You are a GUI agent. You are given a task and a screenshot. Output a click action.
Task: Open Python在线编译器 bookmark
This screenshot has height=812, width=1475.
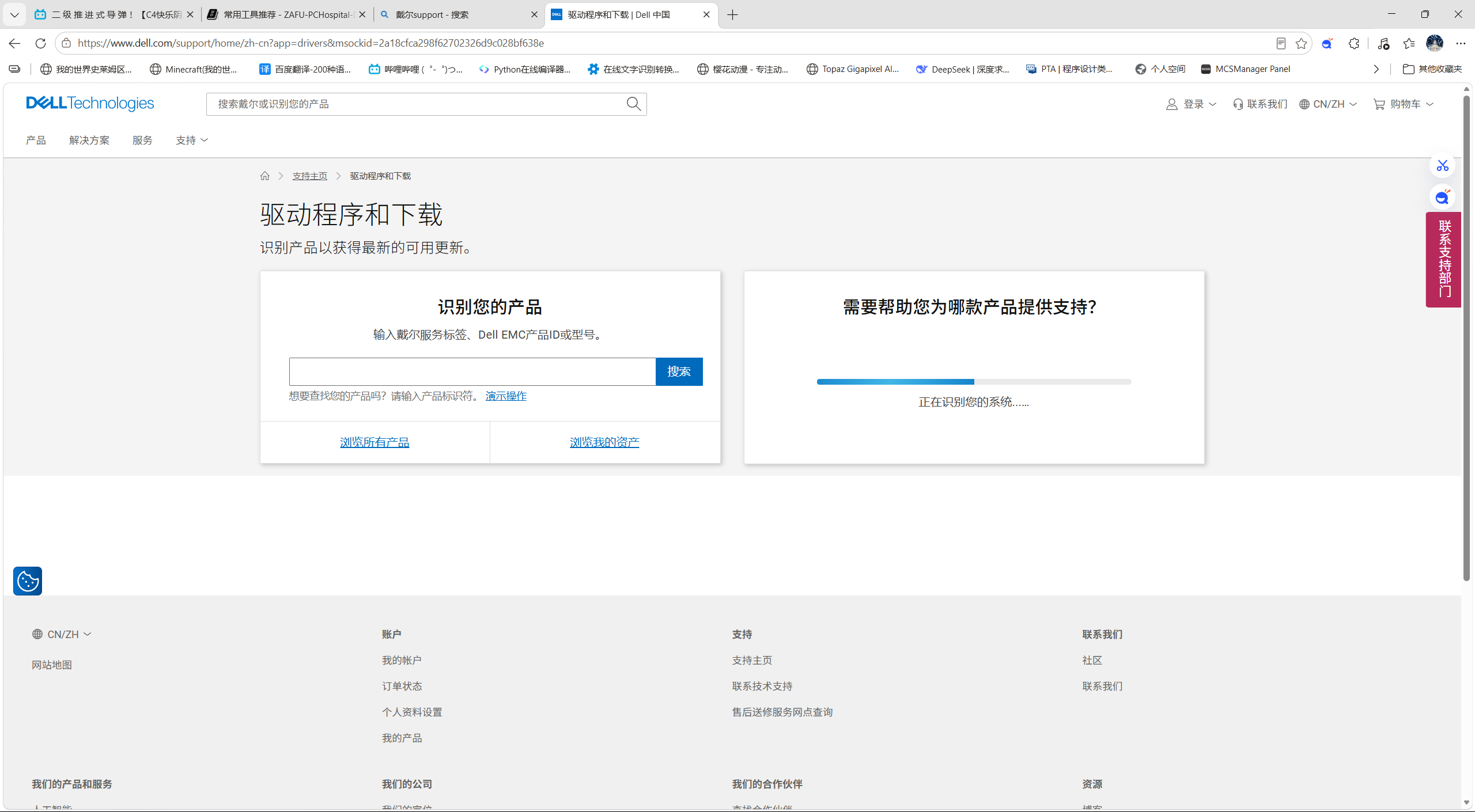click(x=524, y=69)
